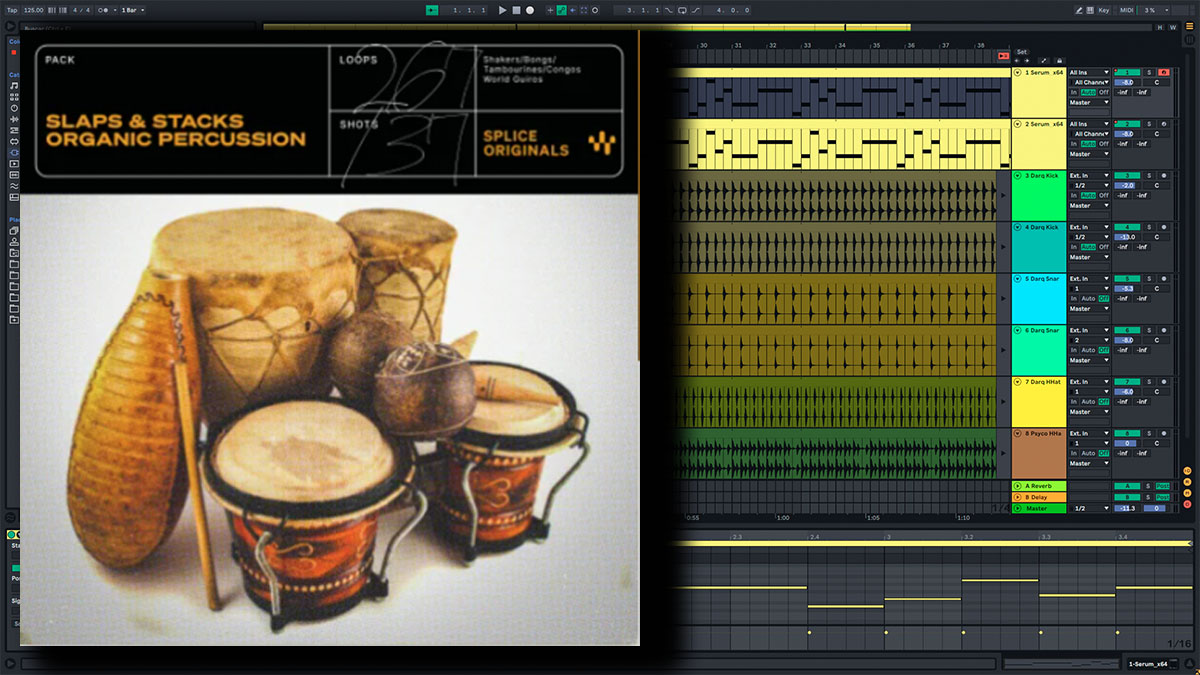The image size is (1200, 675).
Task: Open the Master track output 1/2 dropdown
Action: [1089, 508]
